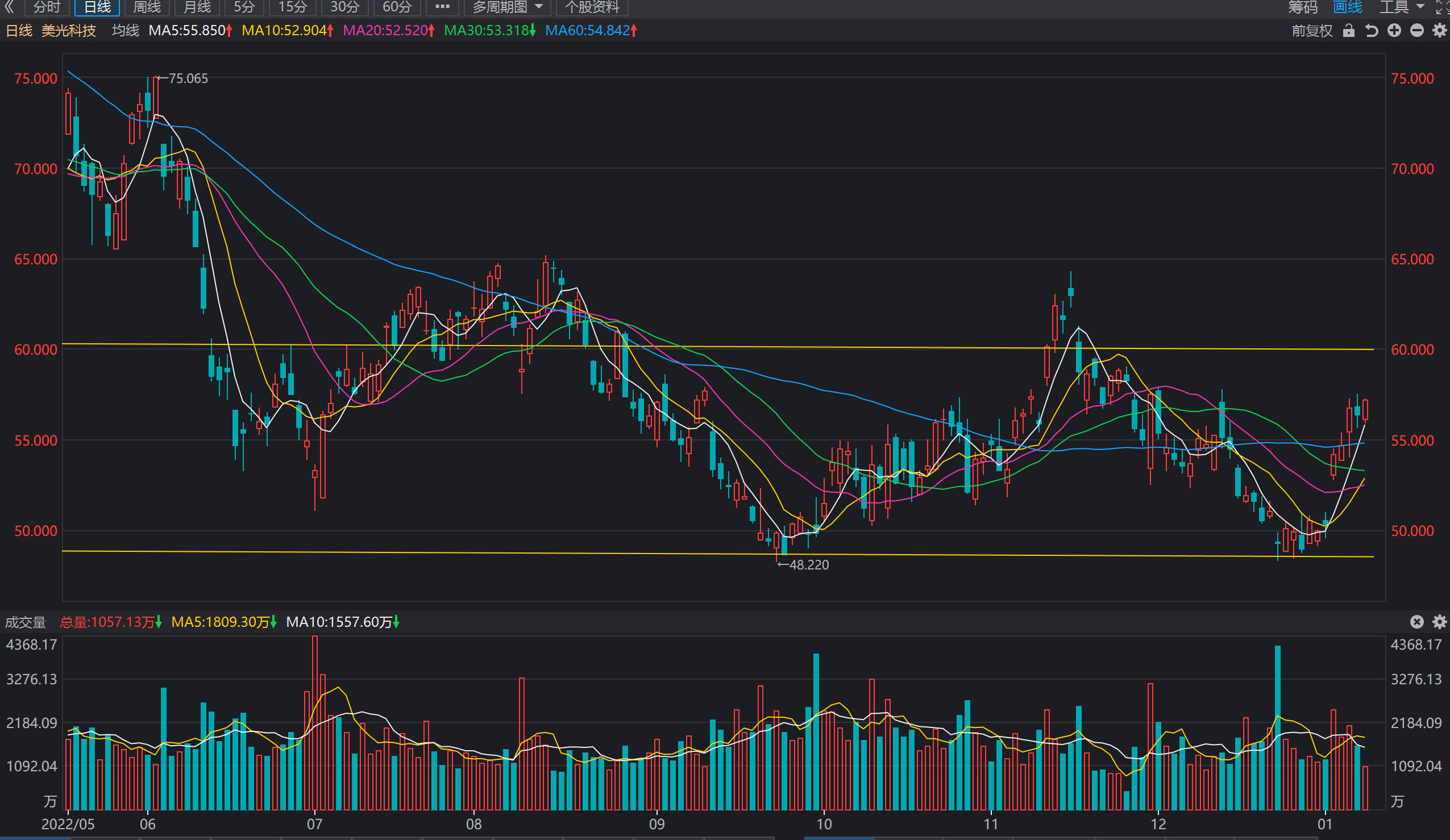Close the 成交量 volume panel
The image size is (1450, 840).
point(1417,622)
